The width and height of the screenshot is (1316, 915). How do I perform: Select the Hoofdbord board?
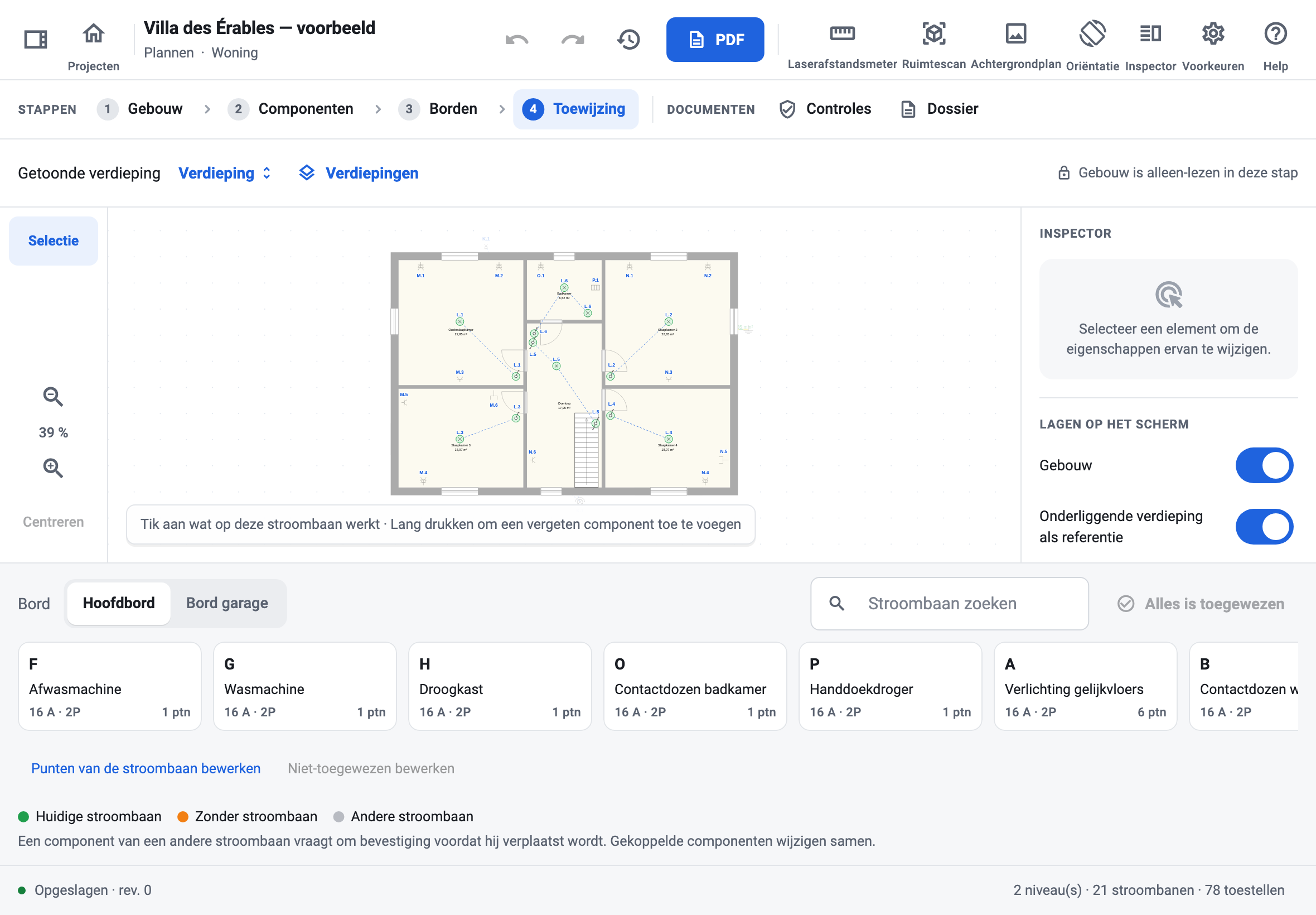(119, 603)
